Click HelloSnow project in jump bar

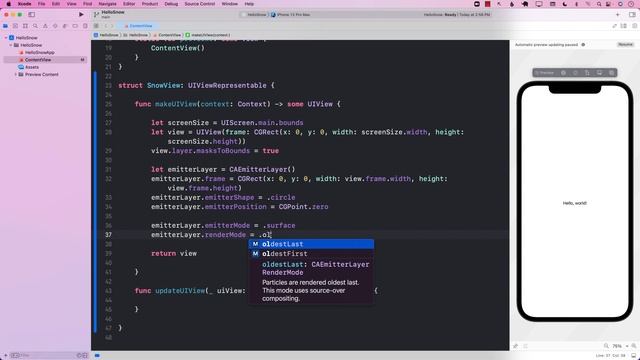pyautogui.click(x=106, y=35)
